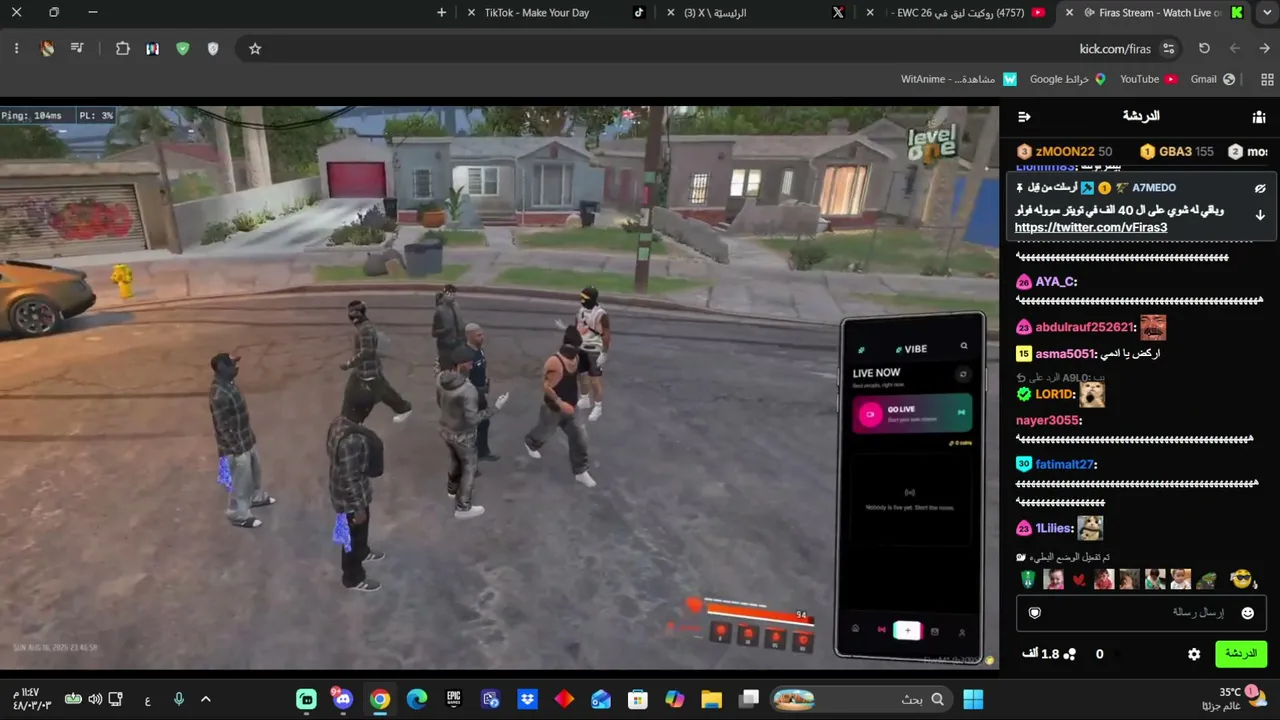1280x720 pixels.
Task: Click the A7MEDO name in pinned message
Action: pos(1154,188)
